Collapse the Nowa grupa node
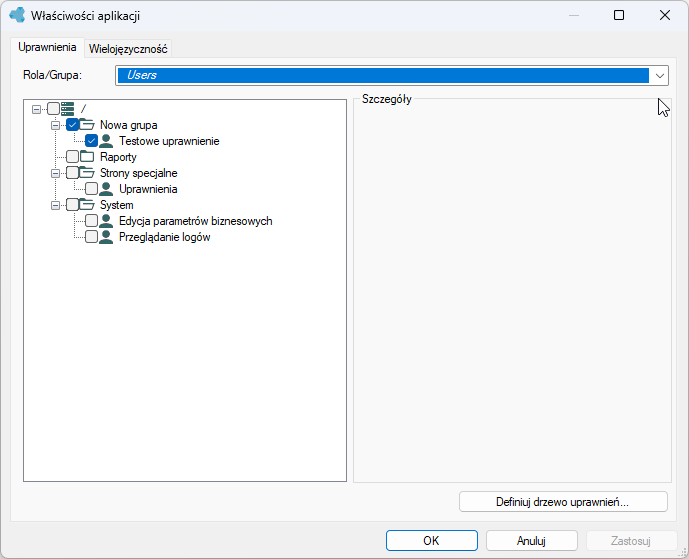This screenshot has width=689, height=559. tap(55, 125)
